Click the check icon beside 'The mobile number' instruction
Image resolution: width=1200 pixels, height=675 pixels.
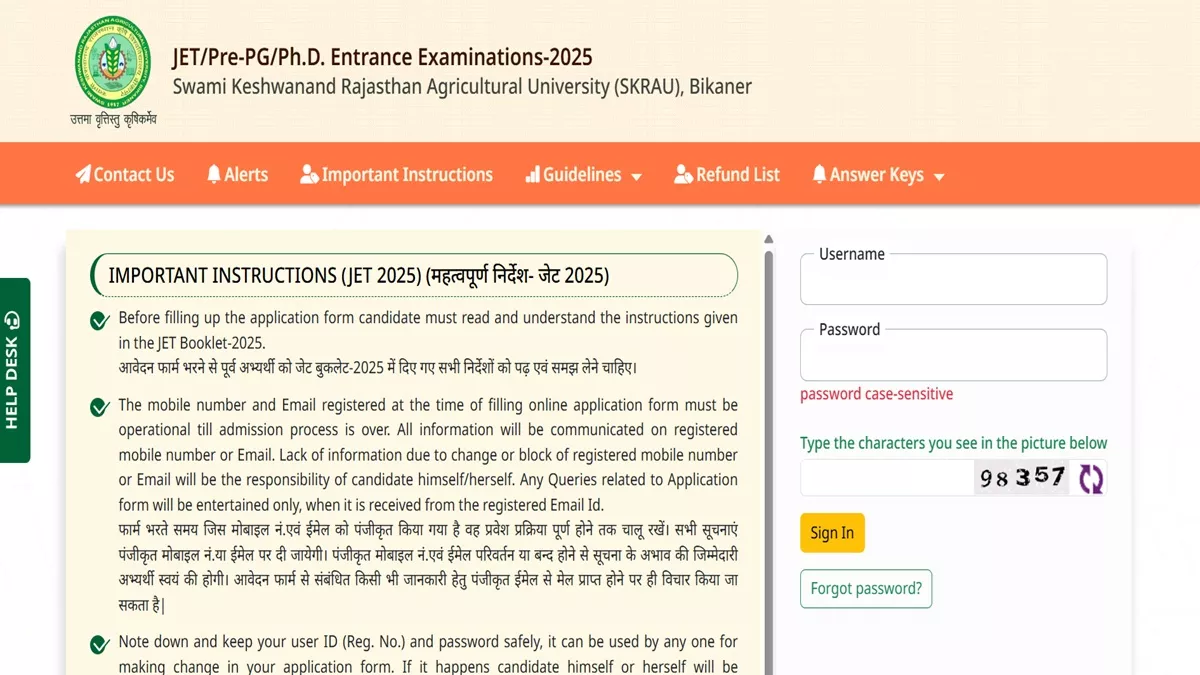(99, 407)
